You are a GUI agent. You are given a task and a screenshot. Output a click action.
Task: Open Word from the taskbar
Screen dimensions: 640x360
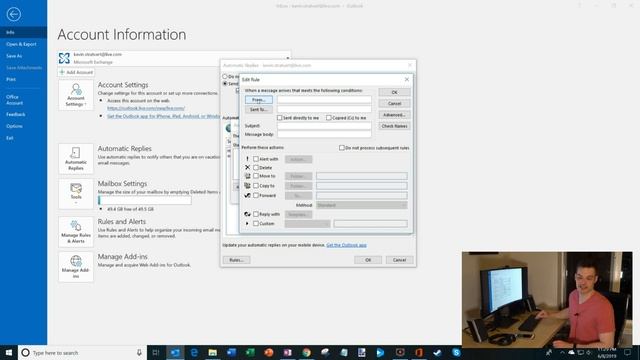coord(231,353)
